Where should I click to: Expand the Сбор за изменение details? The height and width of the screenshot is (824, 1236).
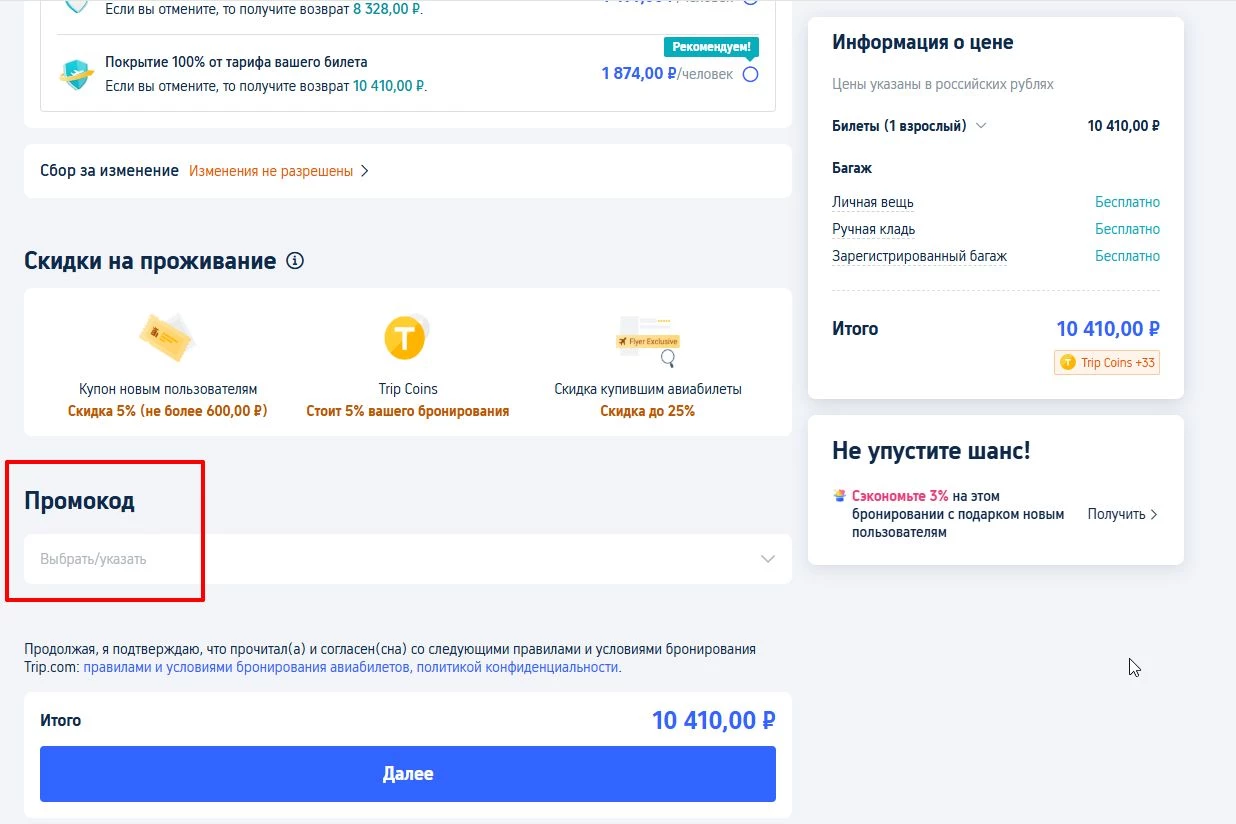click(x=366, y=171)
